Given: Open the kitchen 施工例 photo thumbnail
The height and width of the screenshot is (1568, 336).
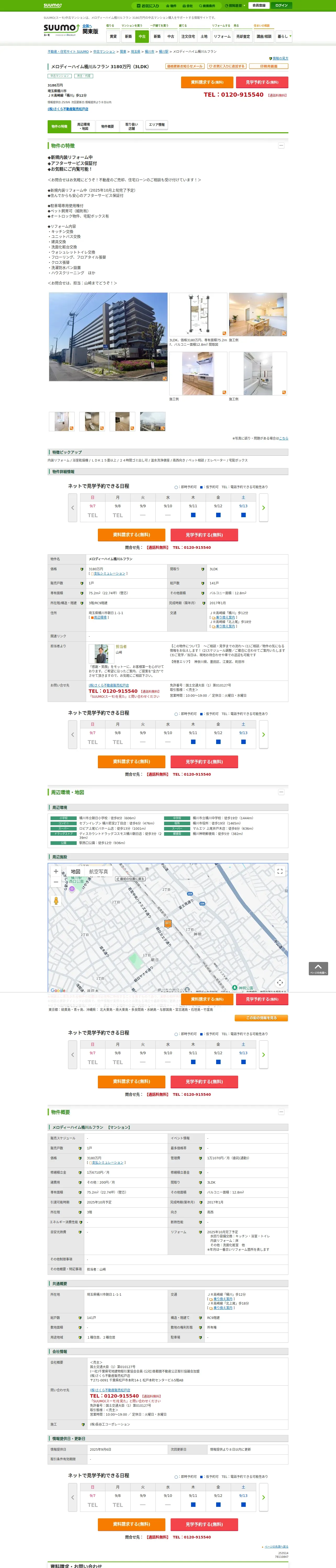Looking at the screenshot, I should (x=198, y=374).
